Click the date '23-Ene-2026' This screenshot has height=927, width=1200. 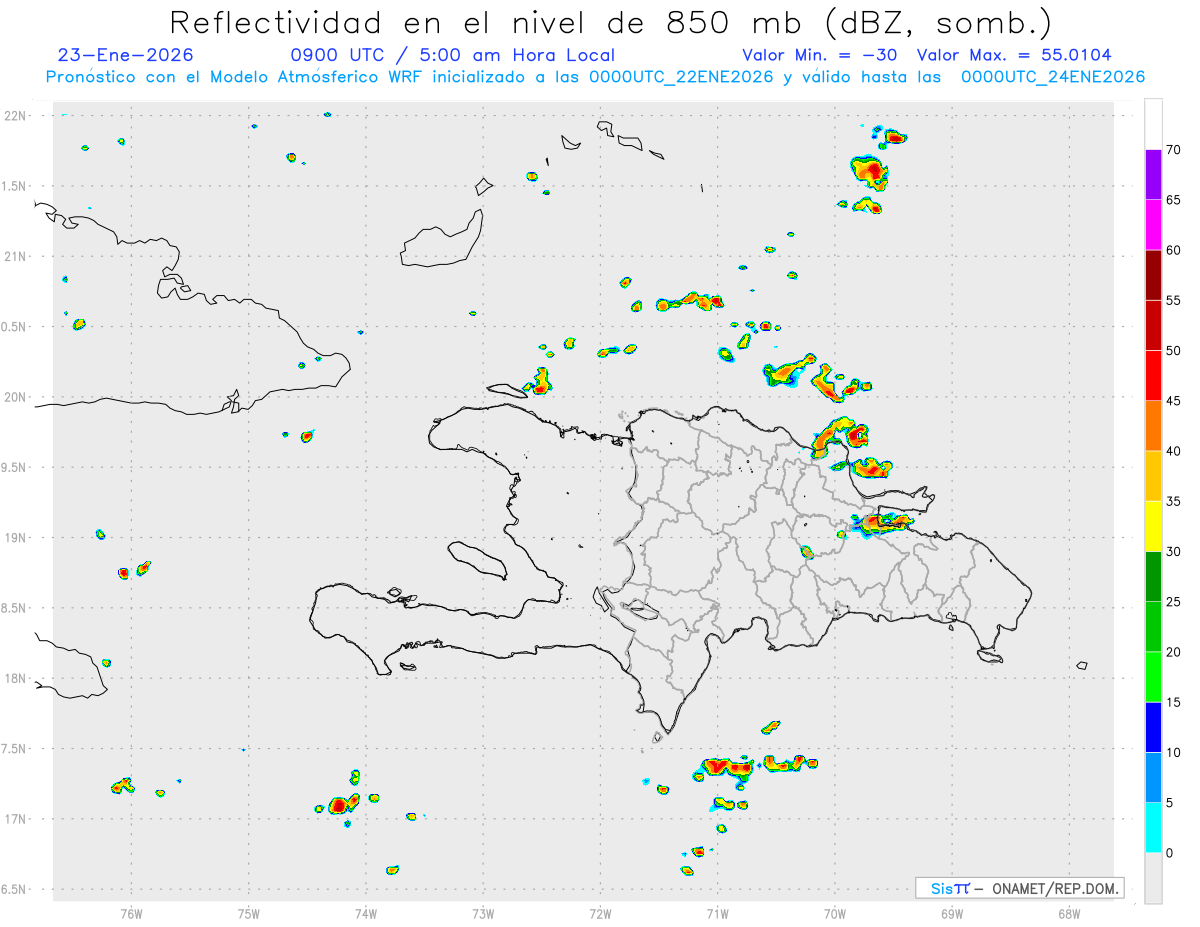[x=126, y=55]
